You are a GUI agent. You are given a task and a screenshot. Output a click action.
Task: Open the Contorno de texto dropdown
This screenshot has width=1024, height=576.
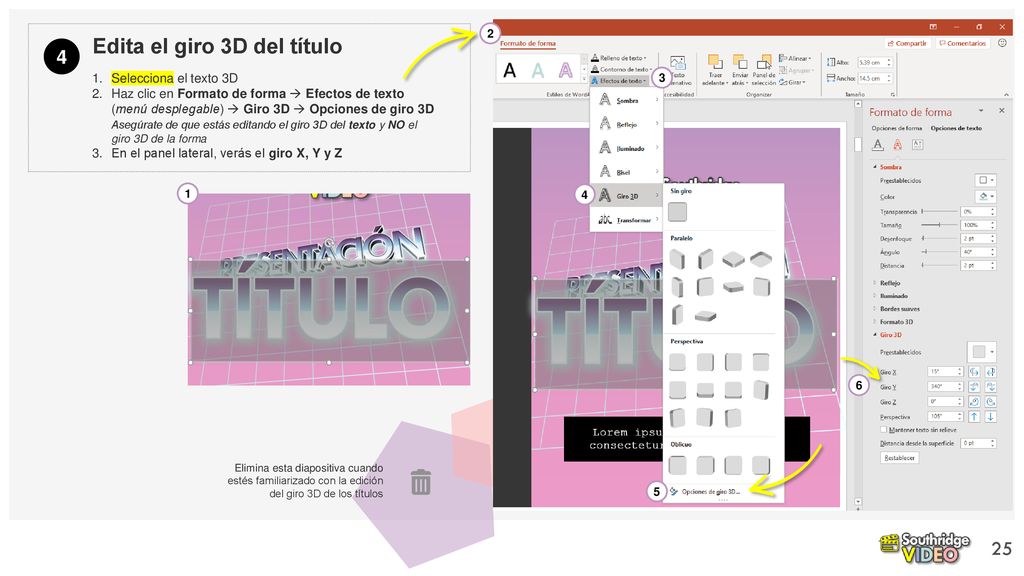(620, 69)
